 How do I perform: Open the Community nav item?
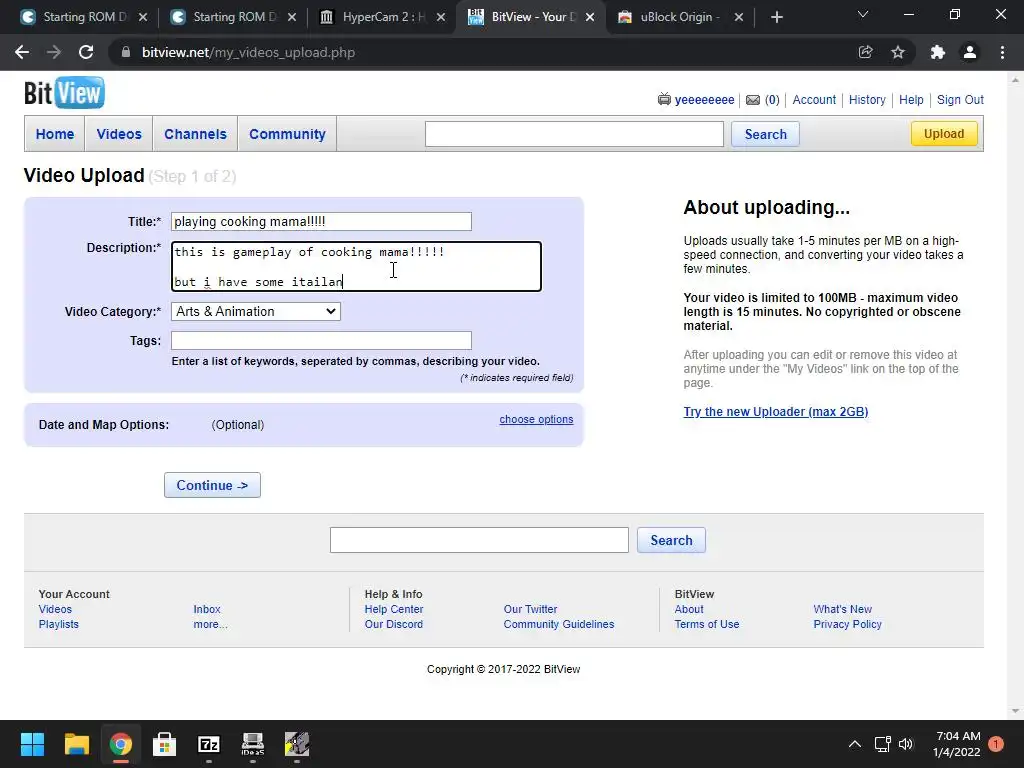click(x=287, y=134)
